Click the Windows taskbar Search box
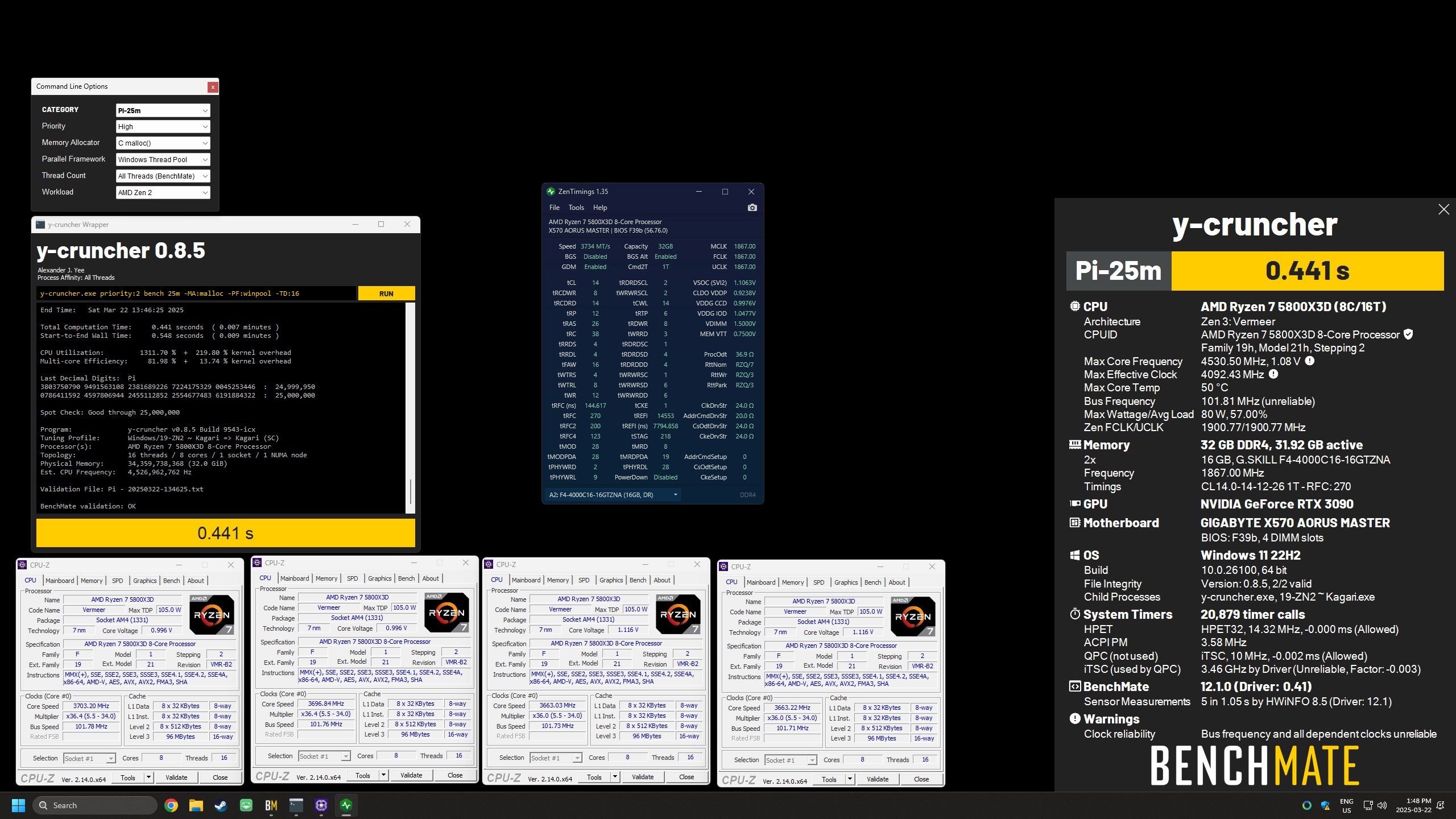1456x819 pixels. [x=94, y=805]
